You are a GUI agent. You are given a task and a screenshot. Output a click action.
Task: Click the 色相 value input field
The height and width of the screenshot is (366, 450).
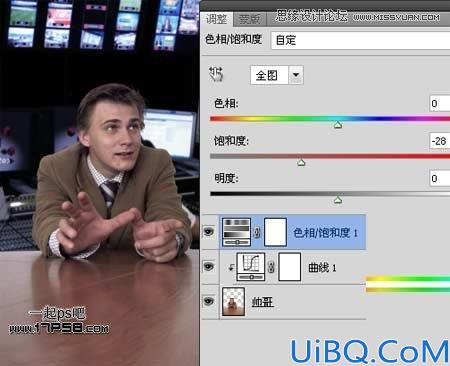[x=440, y=103]
